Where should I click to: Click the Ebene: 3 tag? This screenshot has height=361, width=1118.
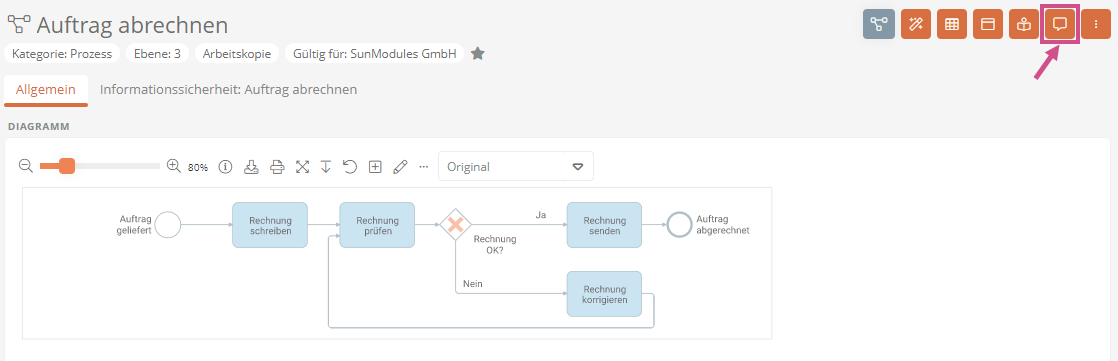point(157,54)
